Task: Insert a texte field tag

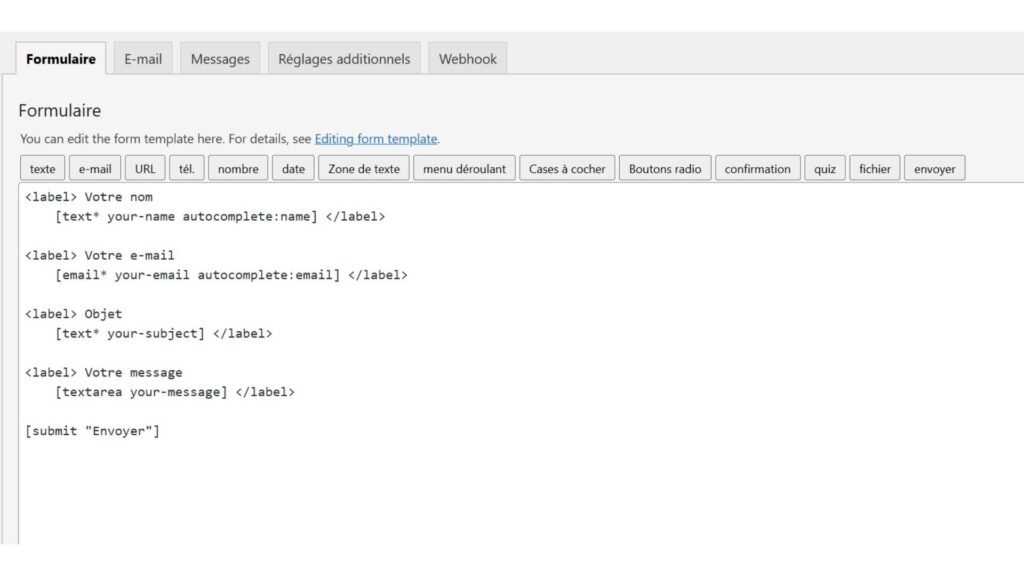Action: tap(43, 169)
